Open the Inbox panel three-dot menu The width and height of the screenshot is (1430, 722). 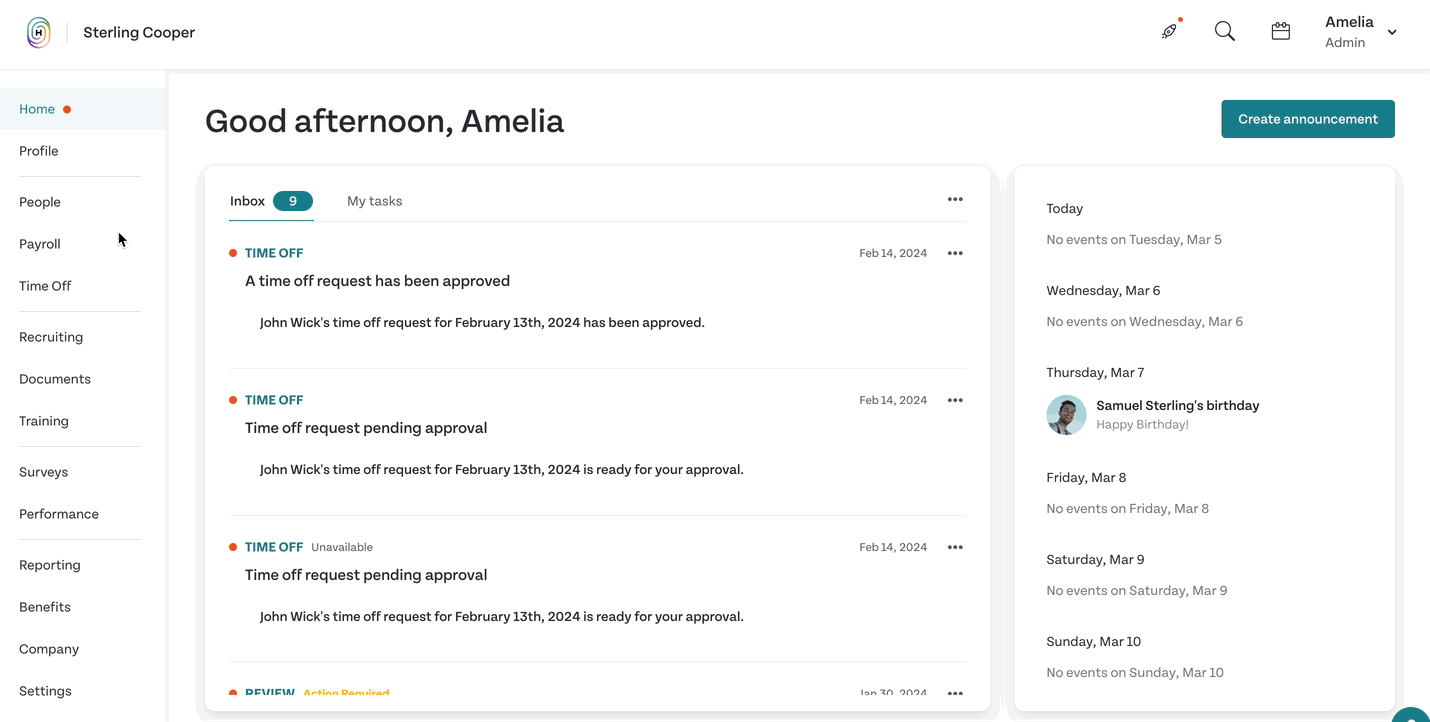(955, 200)
